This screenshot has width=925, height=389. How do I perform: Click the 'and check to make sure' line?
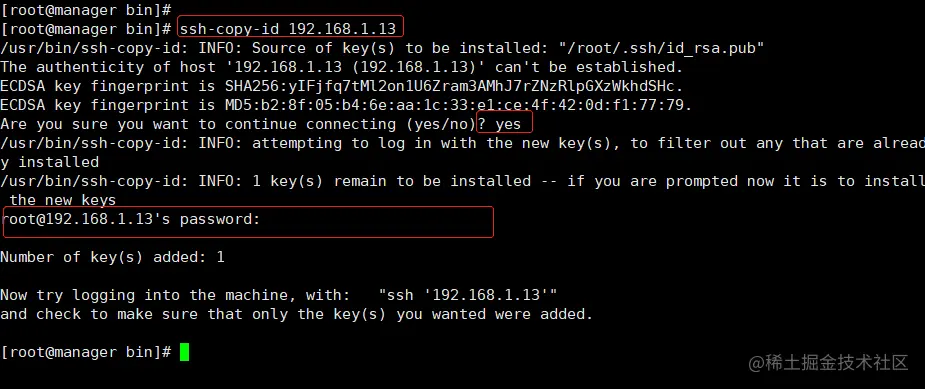pos(297,314)
